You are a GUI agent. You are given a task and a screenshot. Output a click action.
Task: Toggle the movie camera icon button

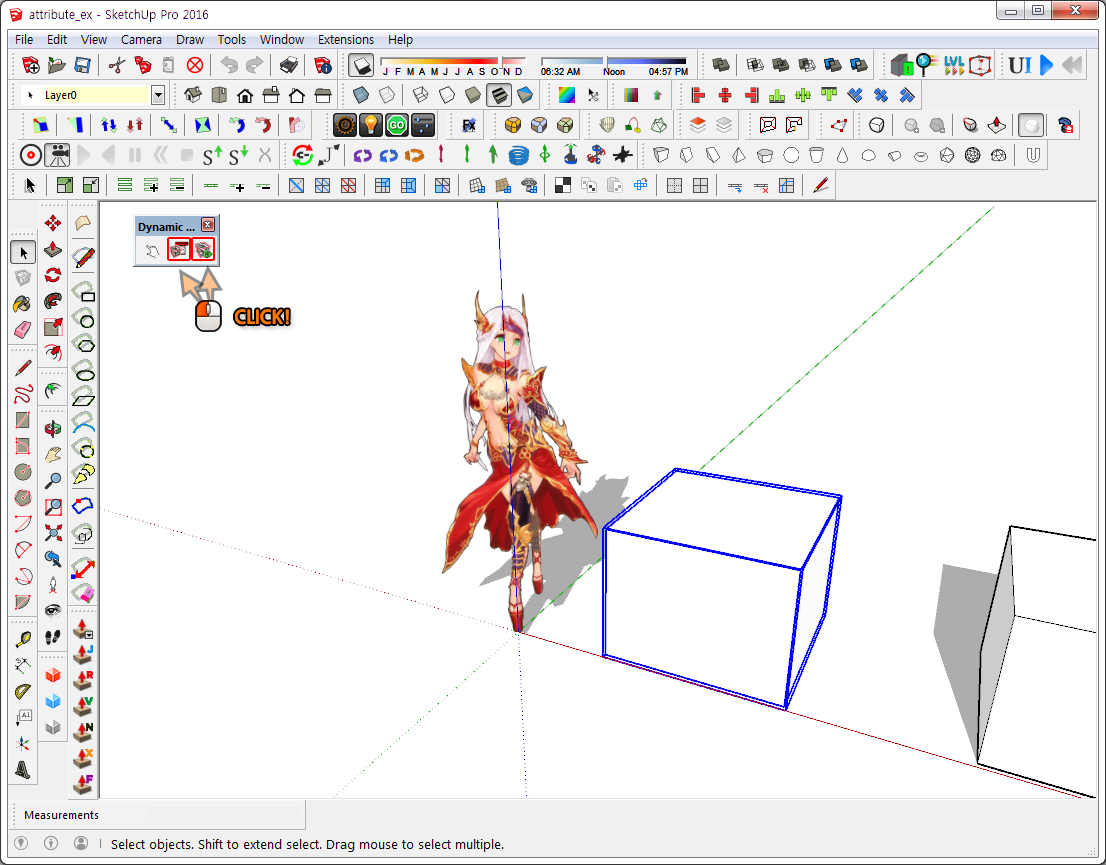tap(57, 155)
